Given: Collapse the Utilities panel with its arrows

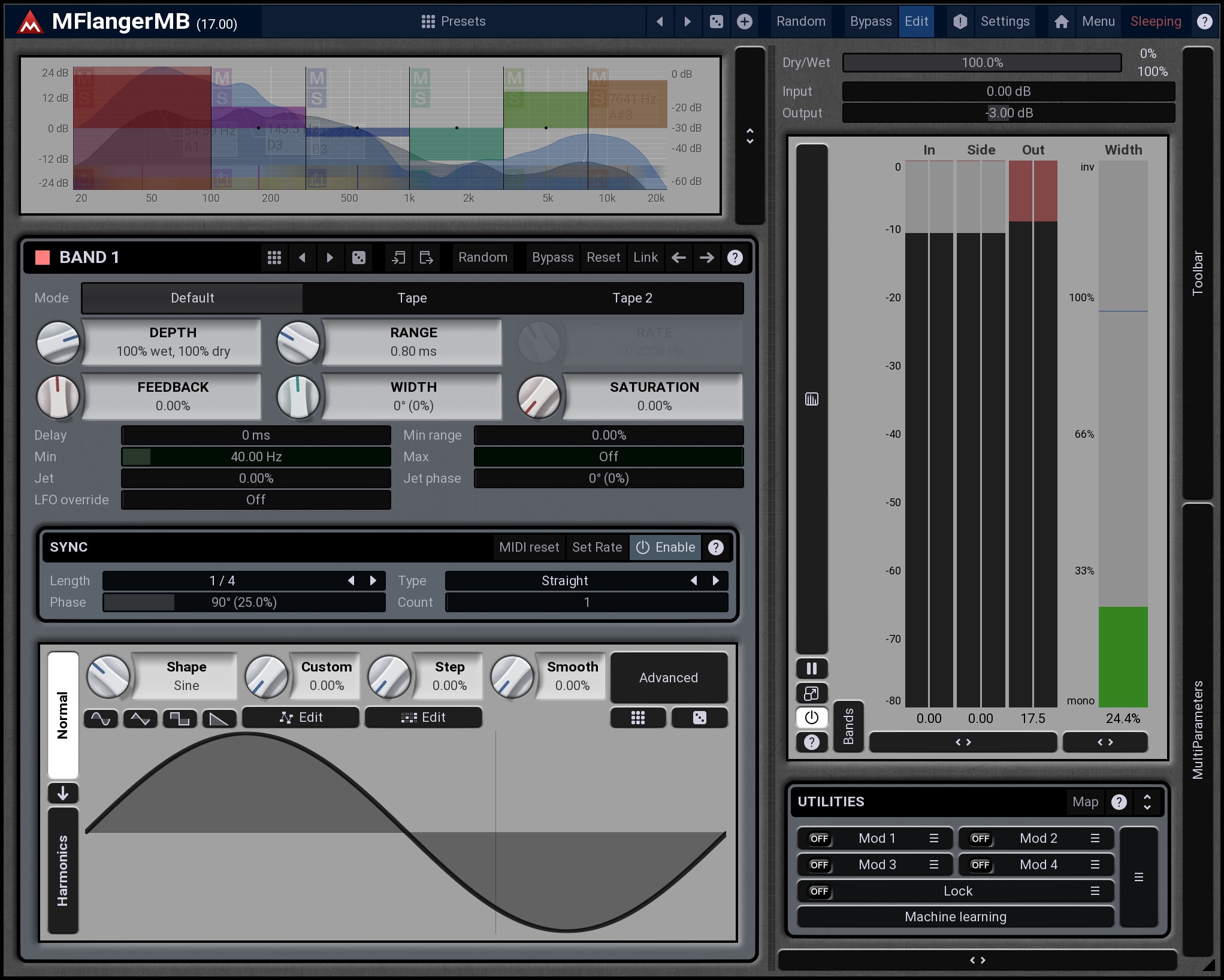Looking at the screenshot, I should [x=1147, y=801].
